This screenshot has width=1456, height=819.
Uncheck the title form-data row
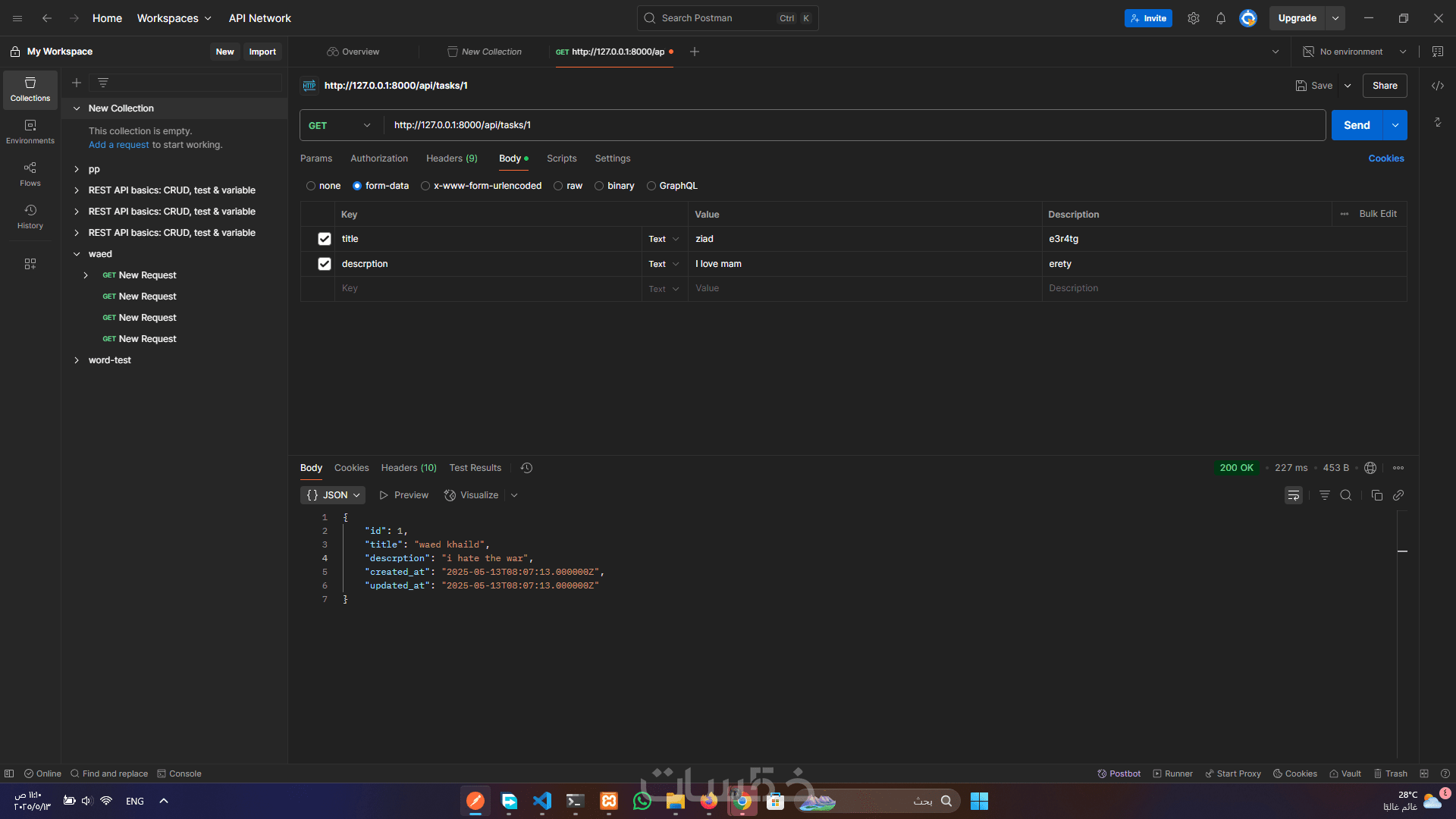point(325,239)
